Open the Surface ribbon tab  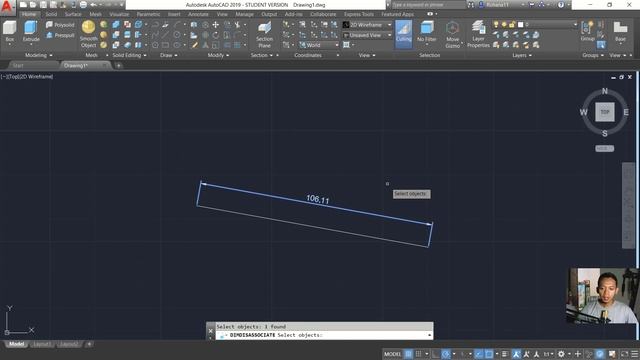click(73, 14)
